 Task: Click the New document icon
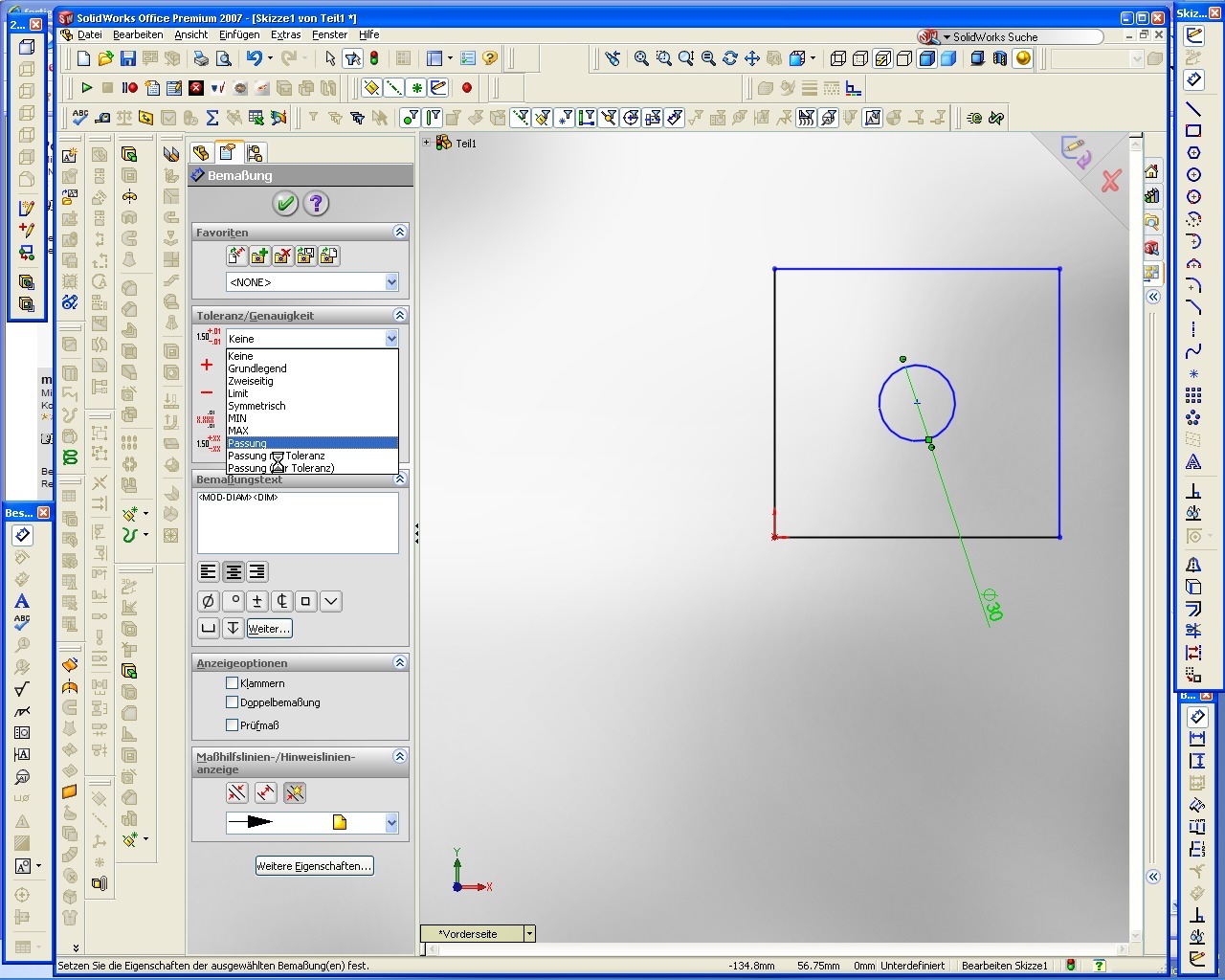[x=83, y=58]
